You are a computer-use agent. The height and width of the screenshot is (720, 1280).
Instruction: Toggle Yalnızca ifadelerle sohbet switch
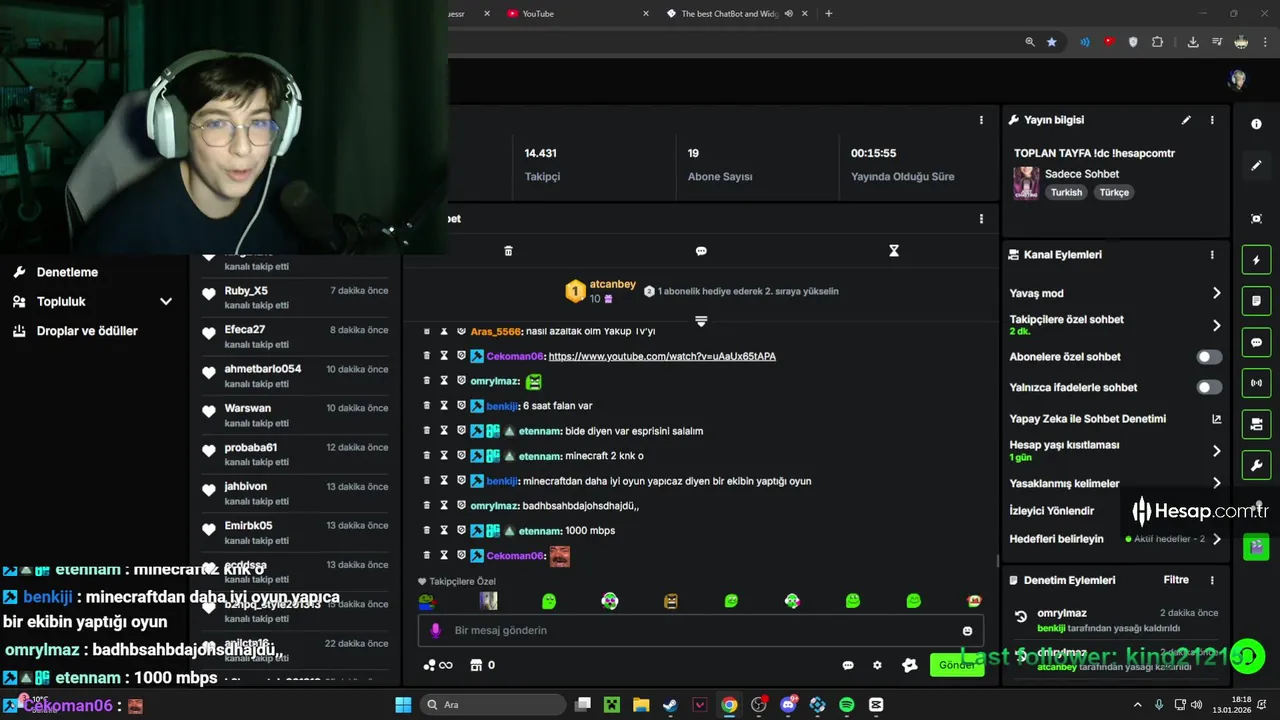coord(1209,388)
